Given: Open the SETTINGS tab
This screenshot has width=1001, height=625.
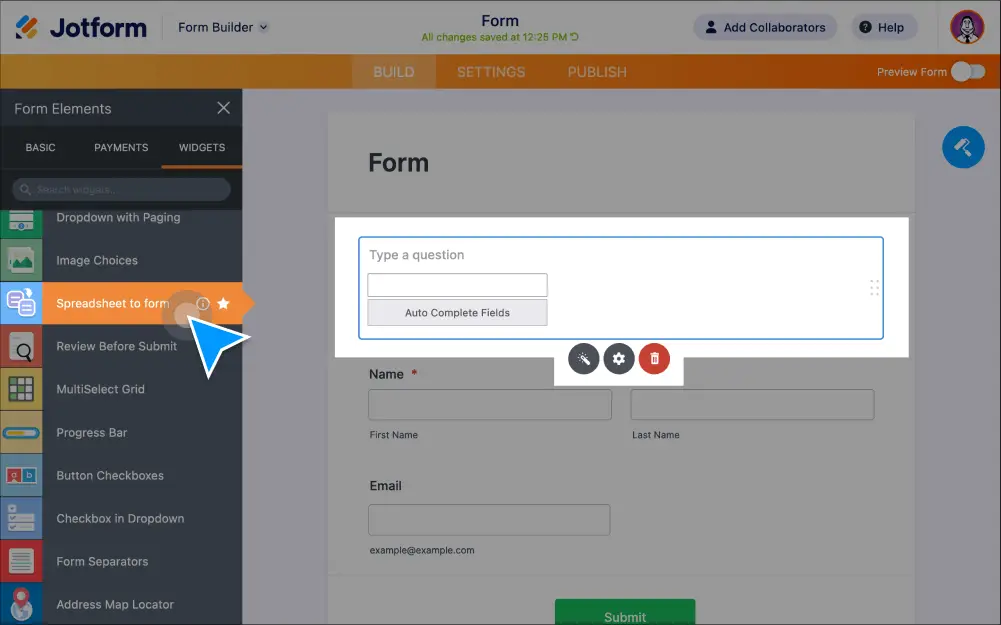Looking at the screenshot, I should 491,71.
